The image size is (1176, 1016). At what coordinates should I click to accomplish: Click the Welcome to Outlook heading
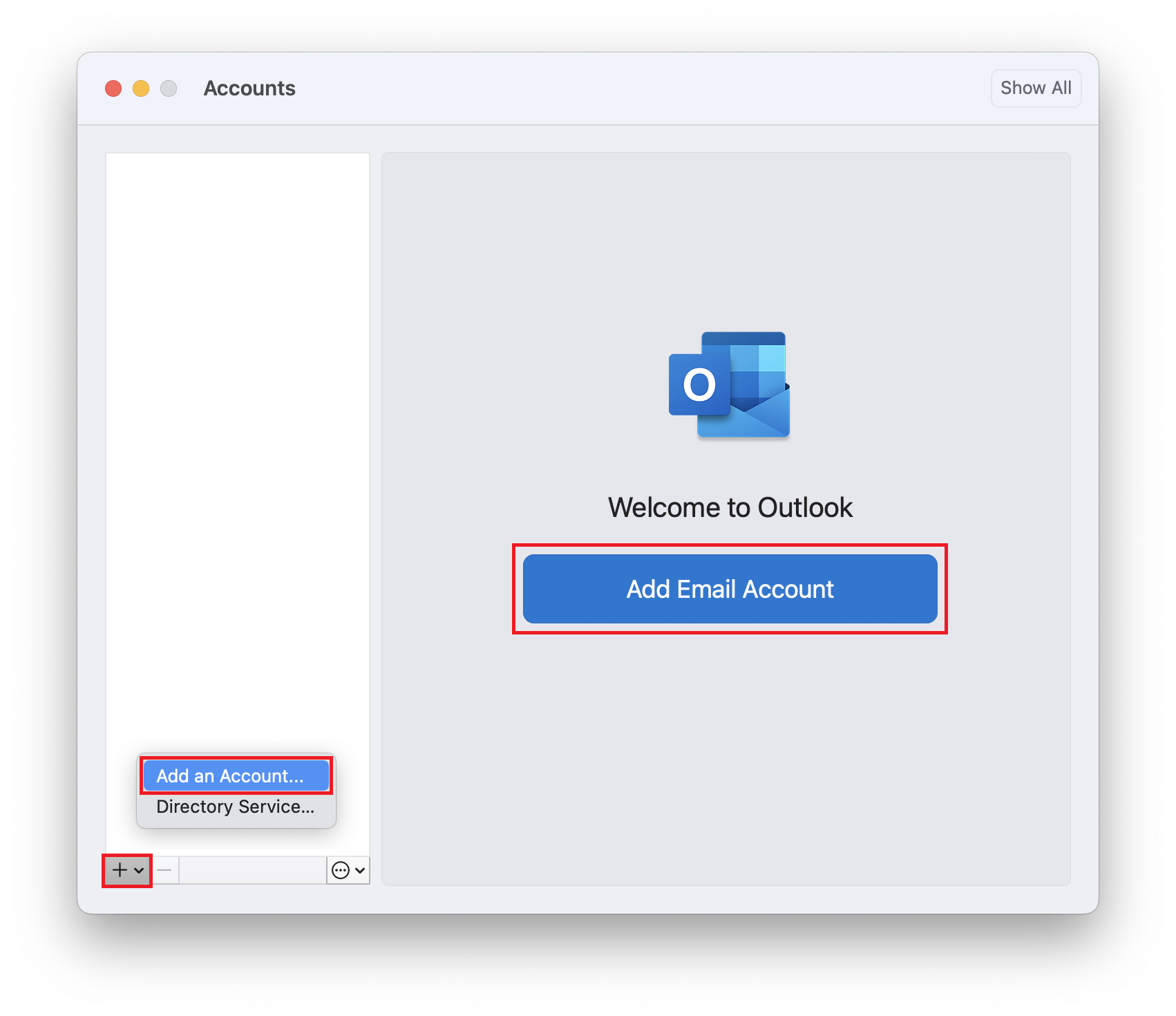(730, 507)
